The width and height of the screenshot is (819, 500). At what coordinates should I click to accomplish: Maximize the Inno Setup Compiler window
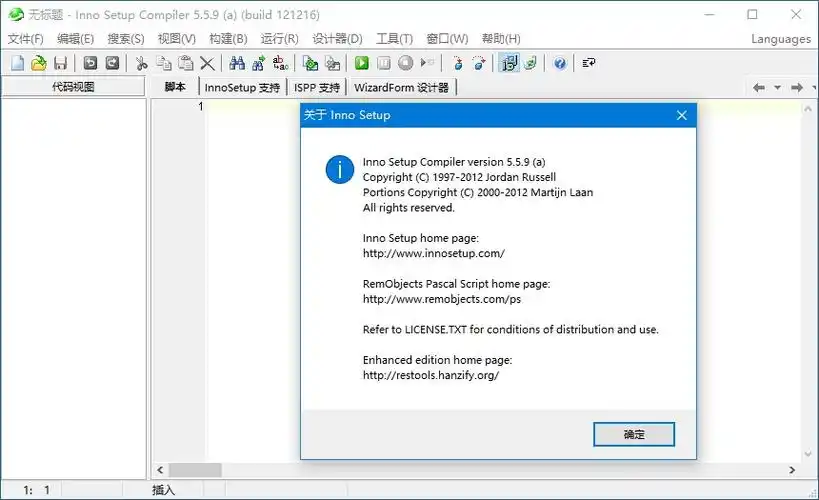pos(752,15)
